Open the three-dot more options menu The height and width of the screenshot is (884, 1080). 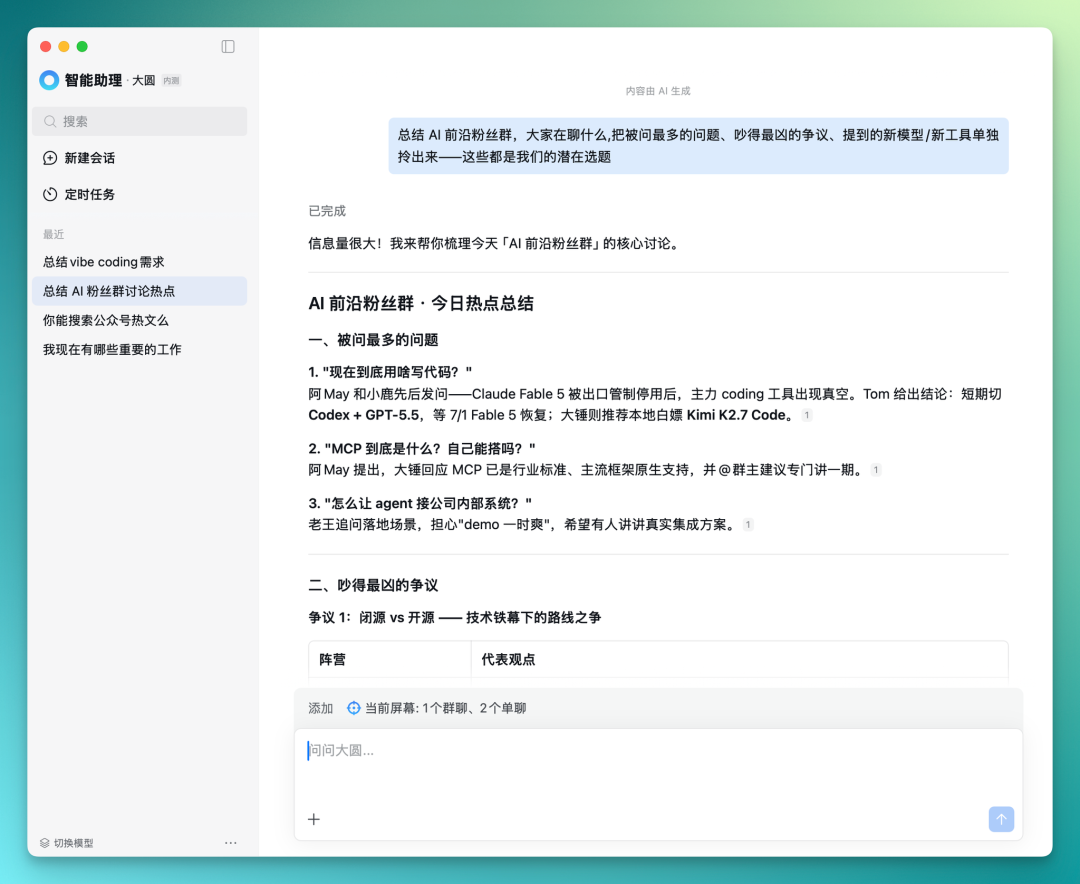pos(231,843)
